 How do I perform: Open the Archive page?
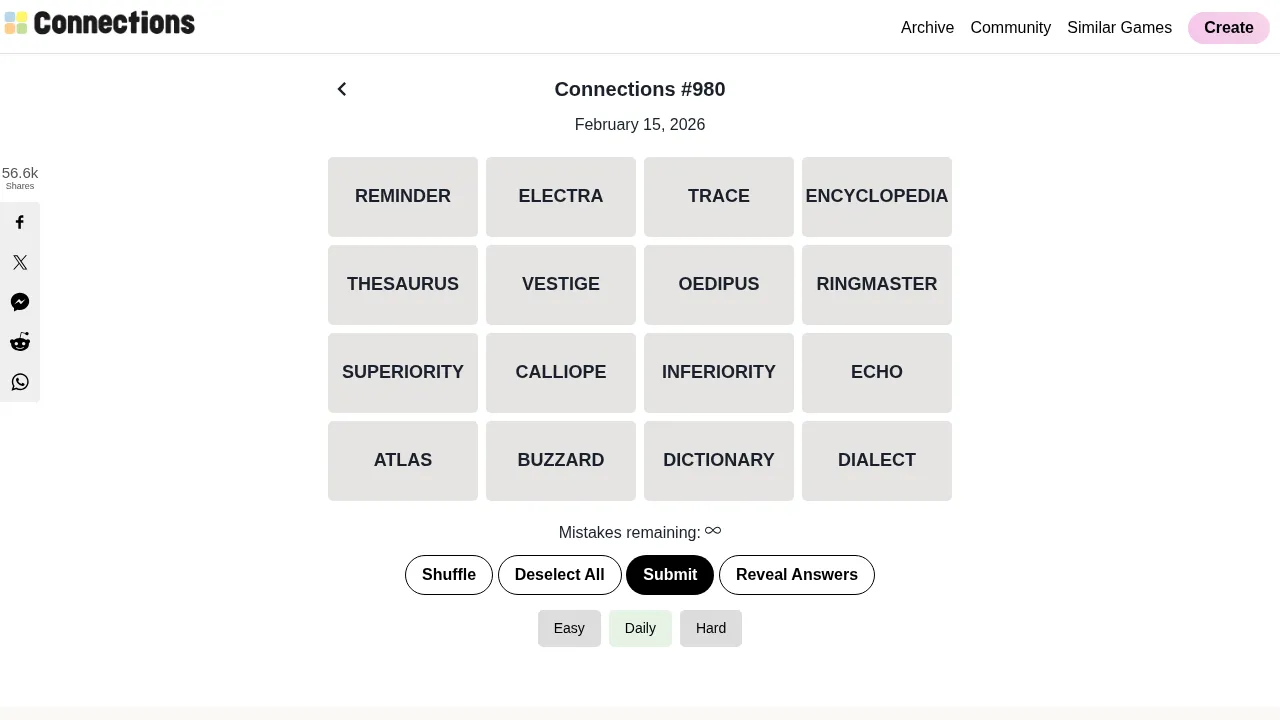(x=927, y=27)
